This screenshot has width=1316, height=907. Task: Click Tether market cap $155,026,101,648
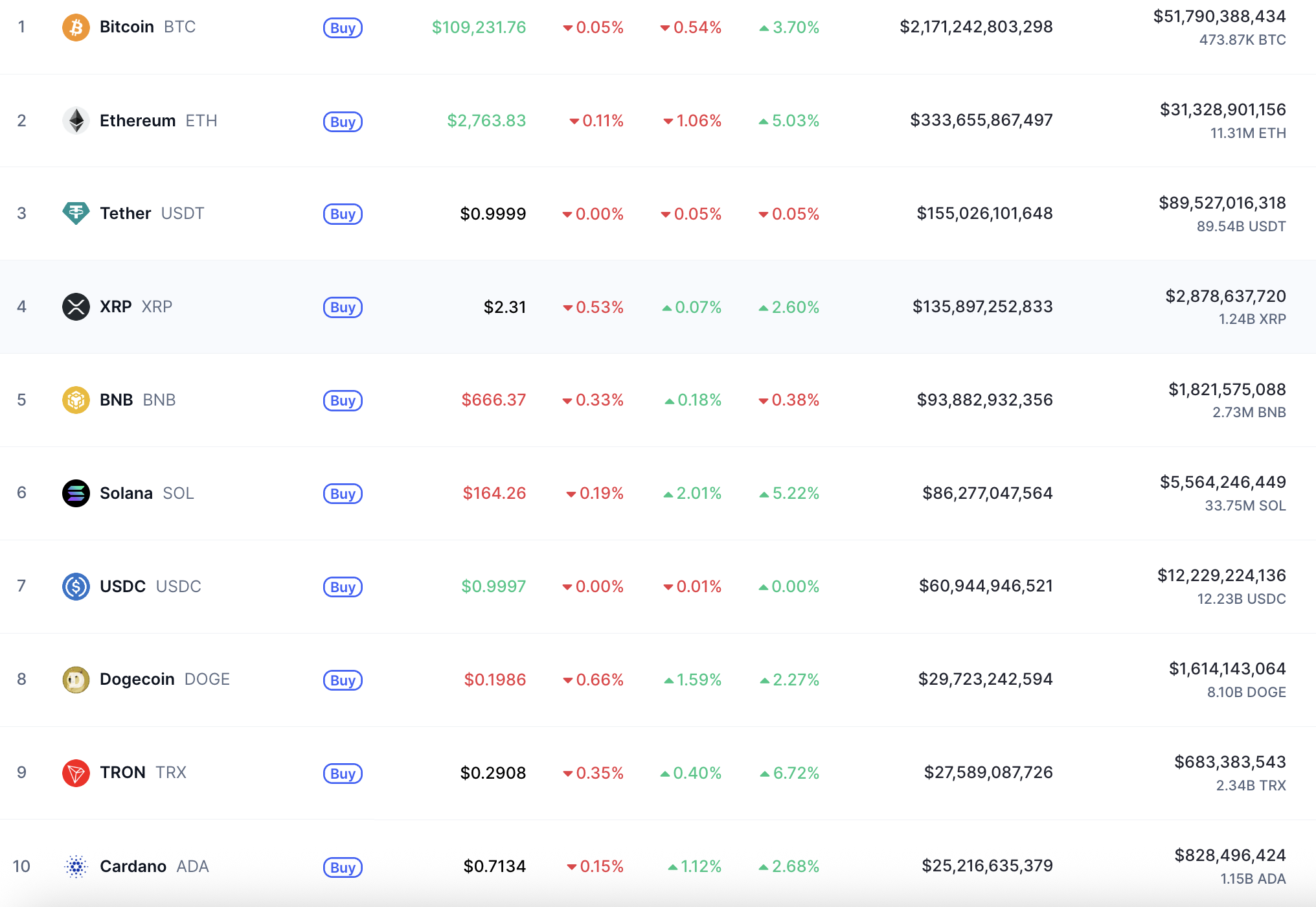coord(984,213)
